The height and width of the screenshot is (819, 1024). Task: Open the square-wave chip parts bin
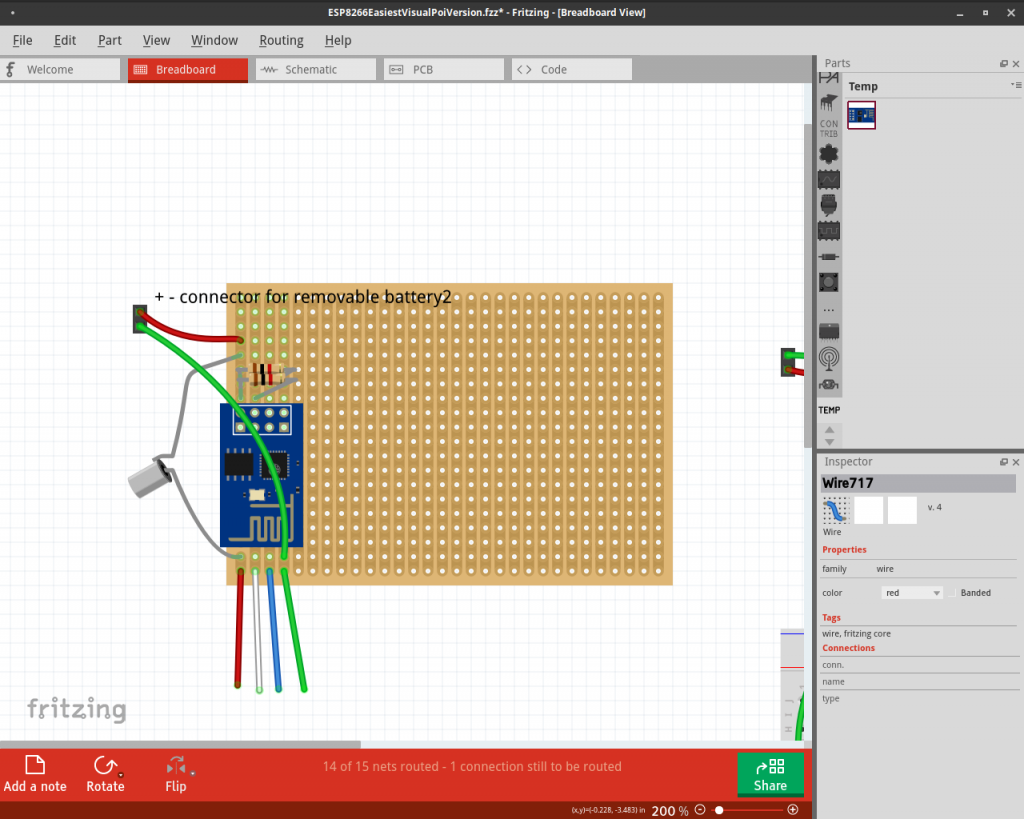829,230
